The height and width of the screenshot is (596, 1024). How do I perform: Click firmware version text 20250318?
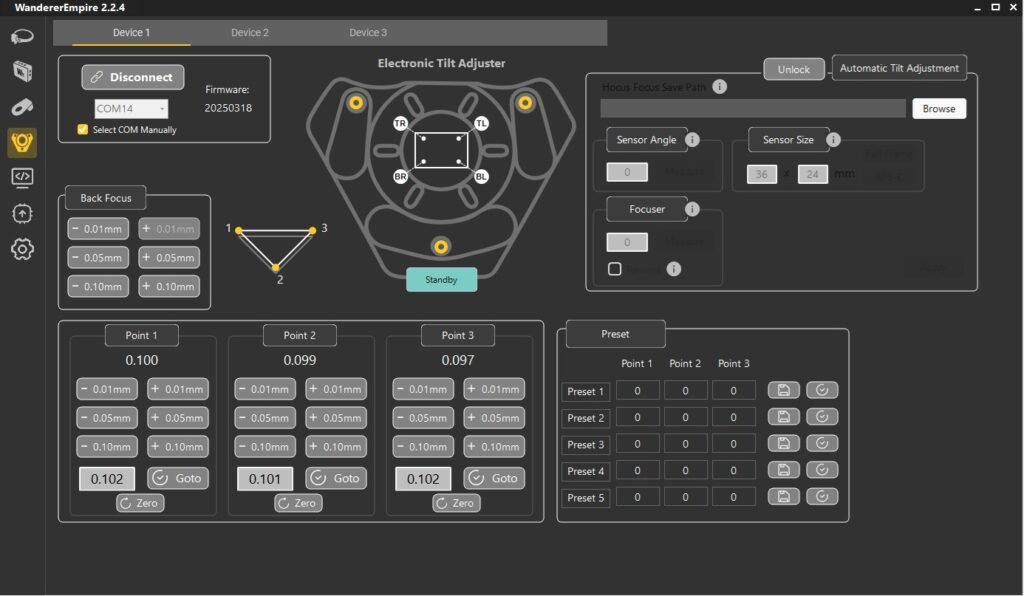[228, 108]
